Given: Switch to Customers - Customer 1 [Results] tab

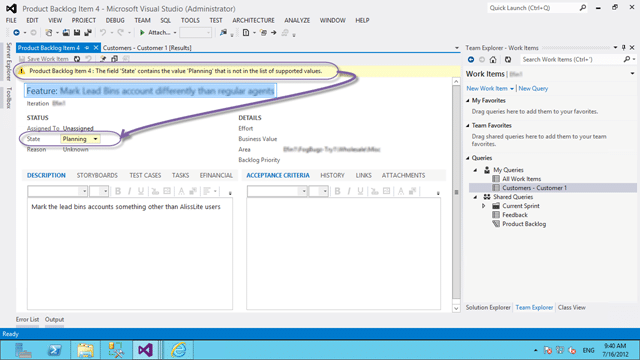Looking at the screenshot, I should point(147,48).
